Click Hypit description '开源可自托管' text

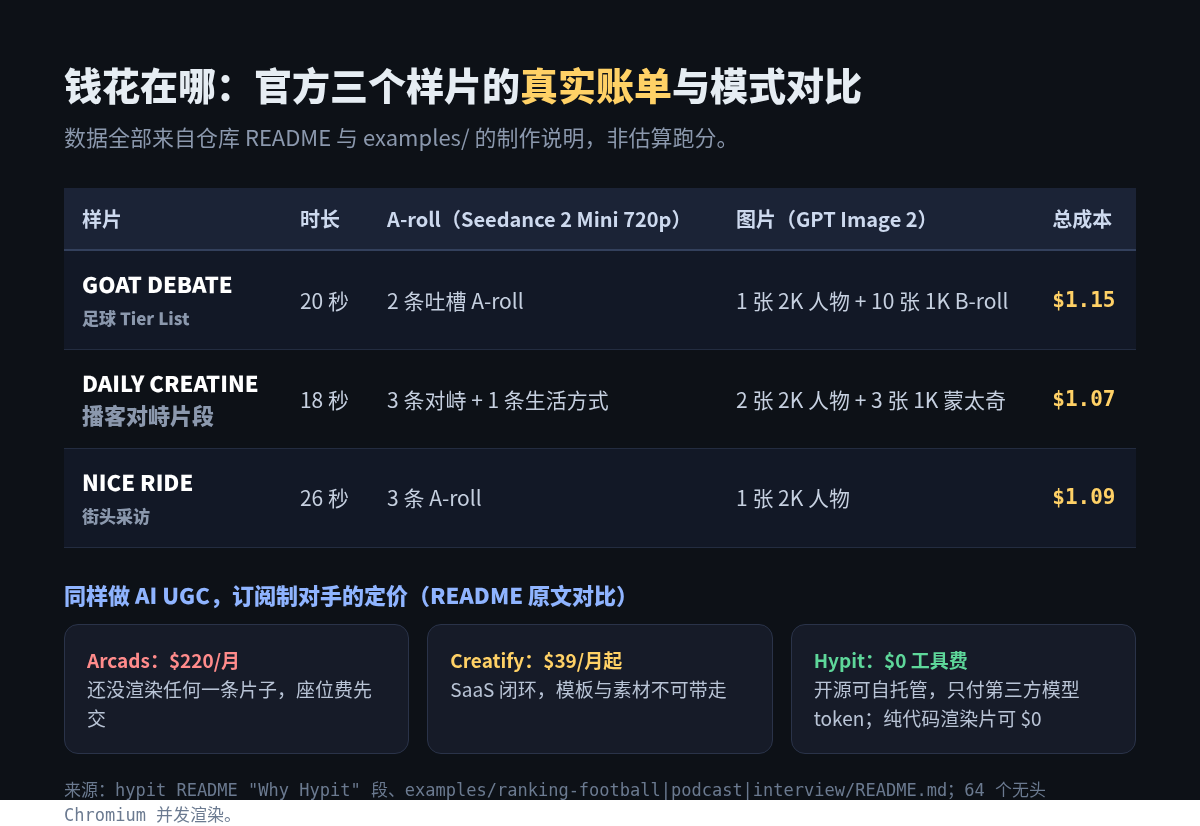tap(947, 704)
